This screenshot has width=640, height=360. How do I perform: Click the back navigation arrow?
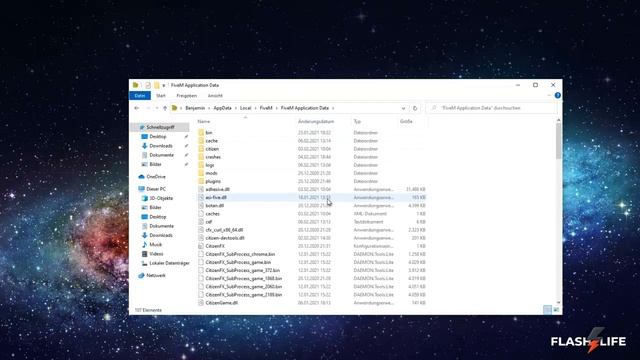click(137, 108)
